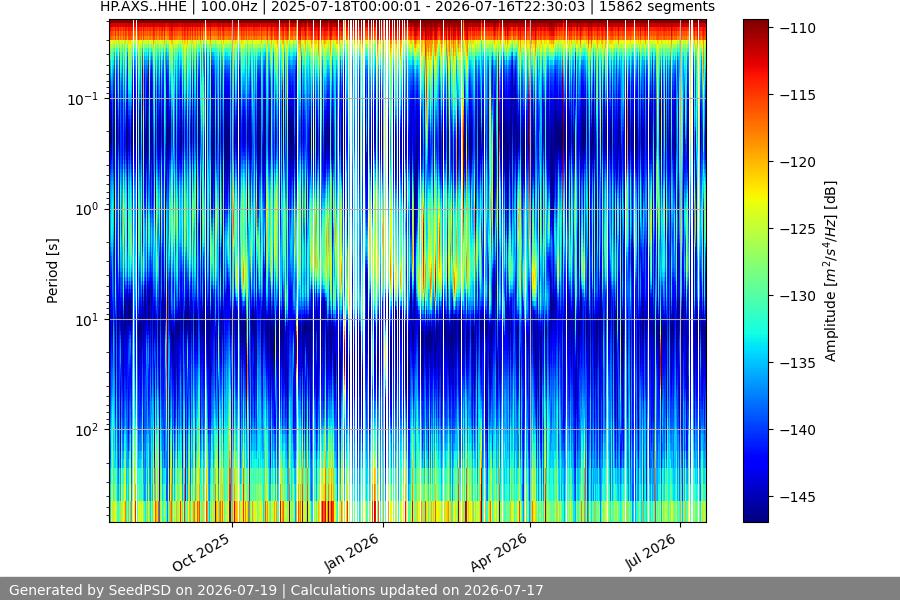Click the 'Generated by SeedPSD' footer text
Screen dimensions: 900x600
(276, 590)
